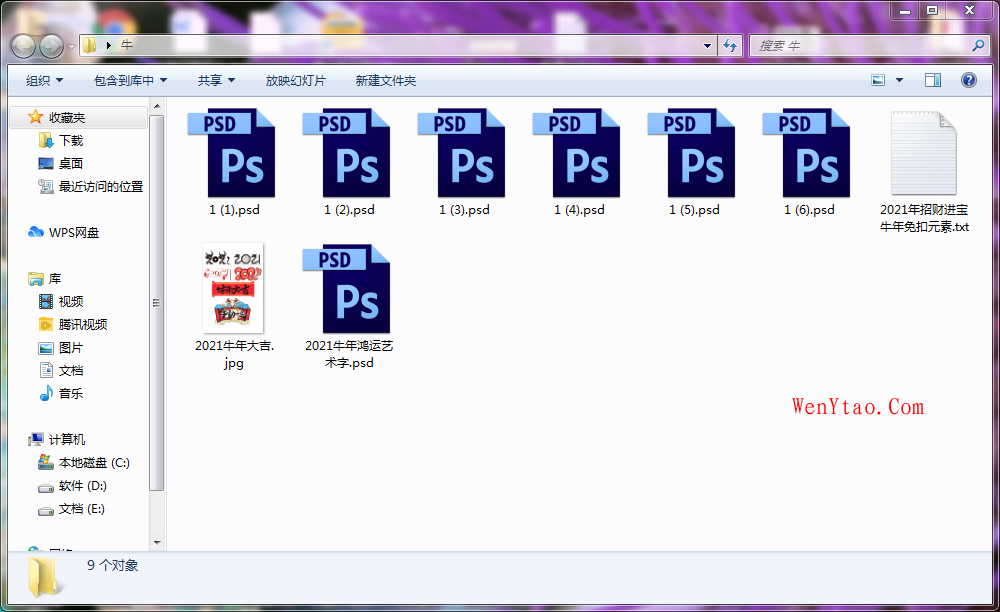Click the 计算机 monitor icon

click(36, 439)
